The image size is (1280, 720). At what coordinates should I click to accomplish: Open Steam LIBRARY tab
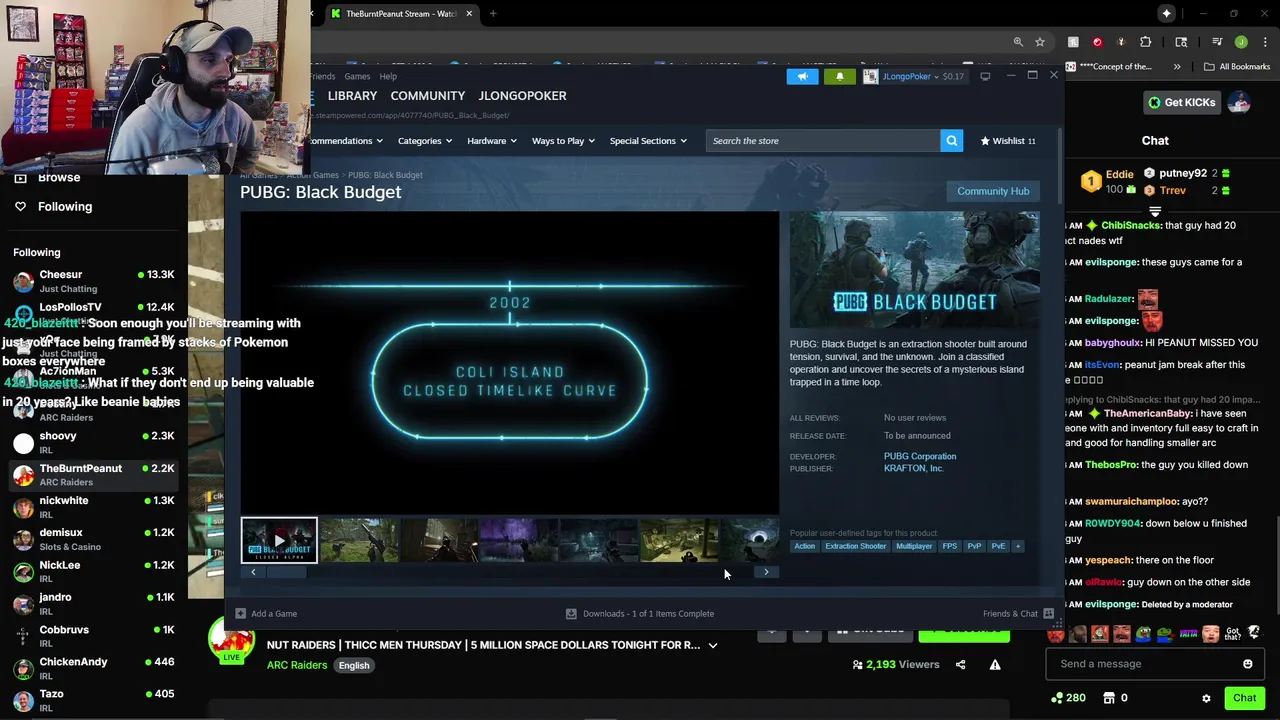pos(352,96)
